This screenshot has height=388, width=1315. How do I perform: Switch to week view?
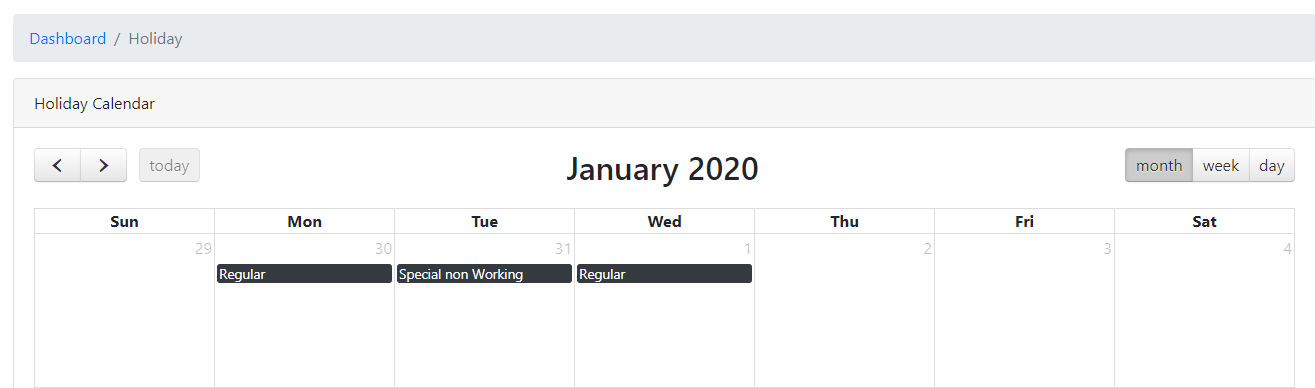(x=1221, y=165)
